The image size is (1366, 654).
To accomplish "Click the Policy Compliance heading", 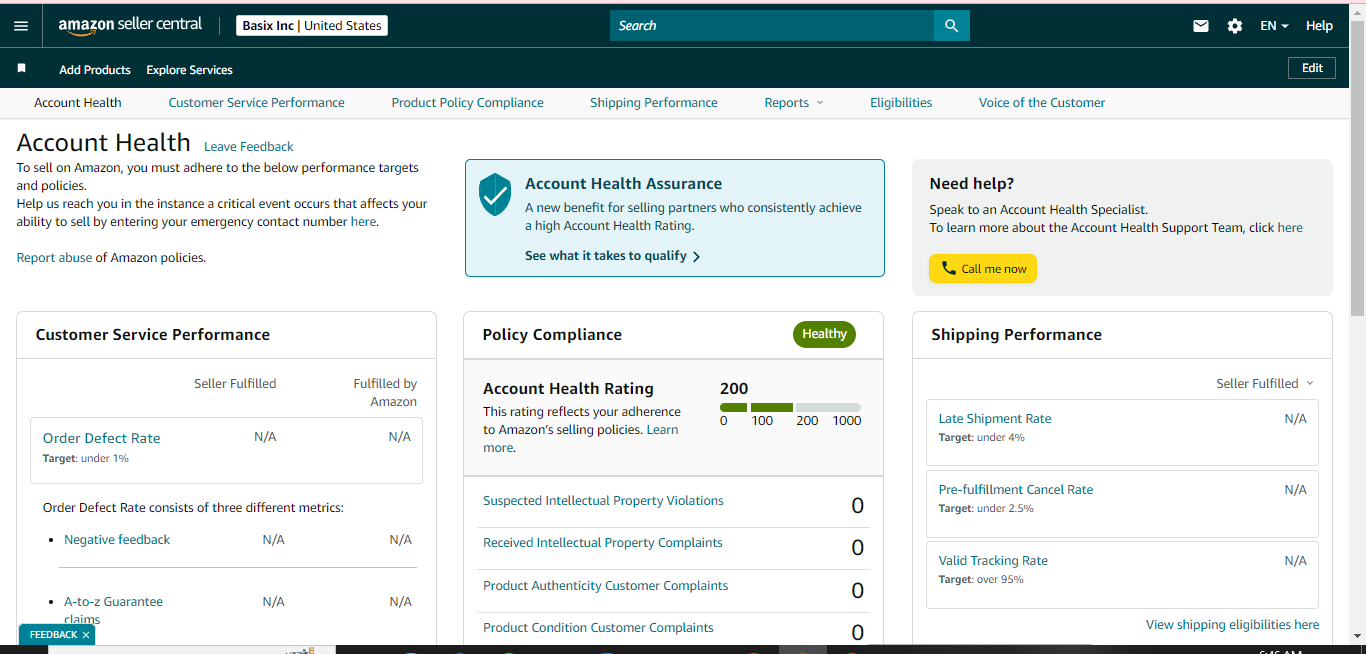I will (x=552, y=335).
